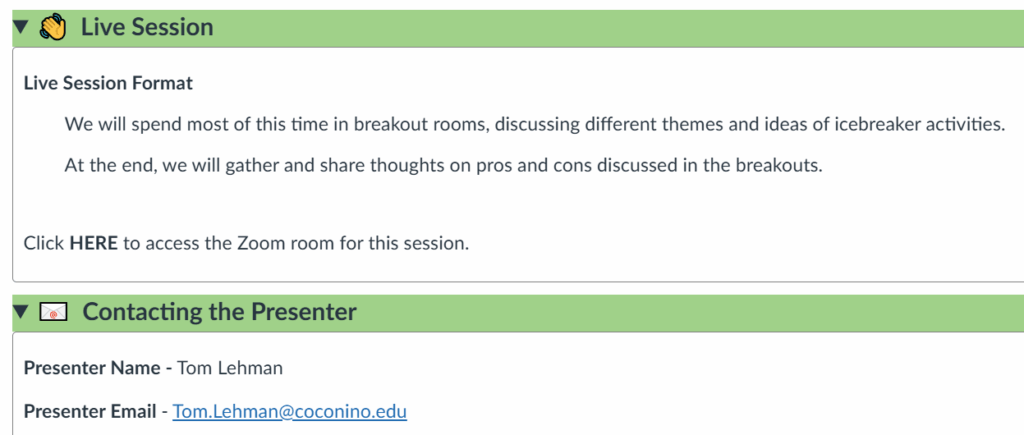This screenshot has height=435, width=1024.
Task: Click the words to access the
Action: (x=178, y=244)
